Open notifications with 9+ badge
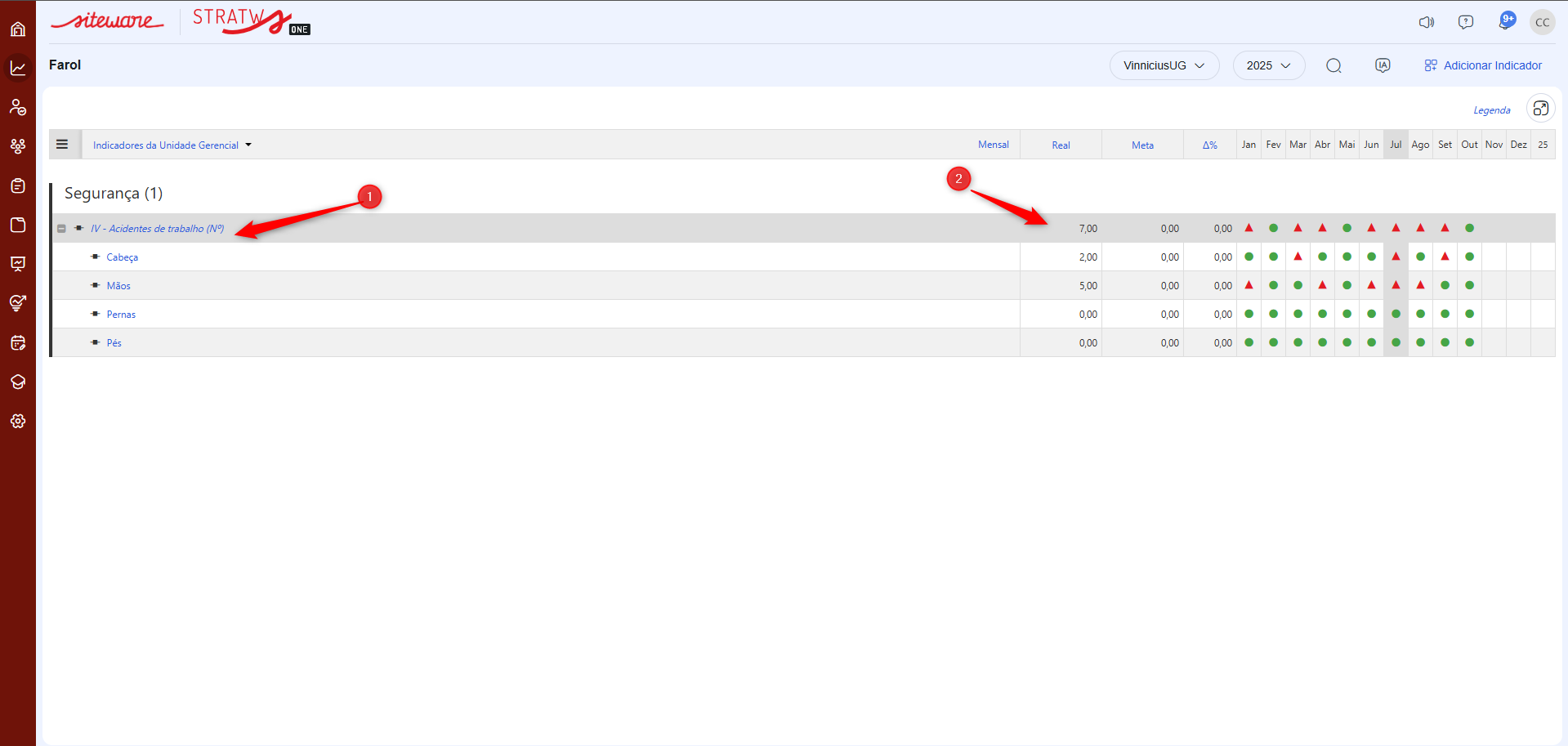The height and width of the screenshot is (746, 1568). coord(1505,21)
